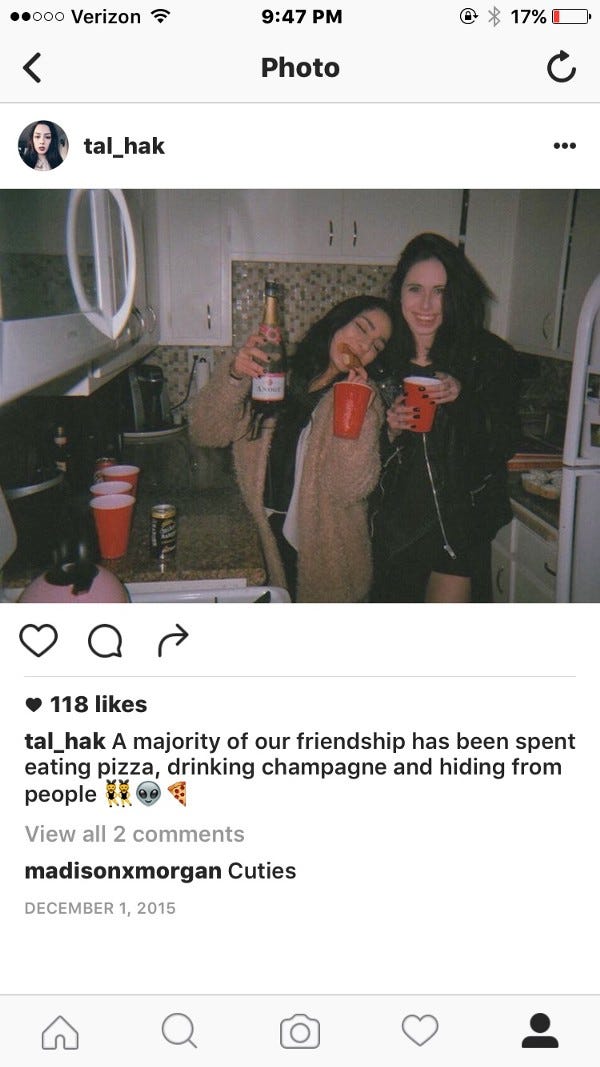Expand View all 2 comments

135,834
